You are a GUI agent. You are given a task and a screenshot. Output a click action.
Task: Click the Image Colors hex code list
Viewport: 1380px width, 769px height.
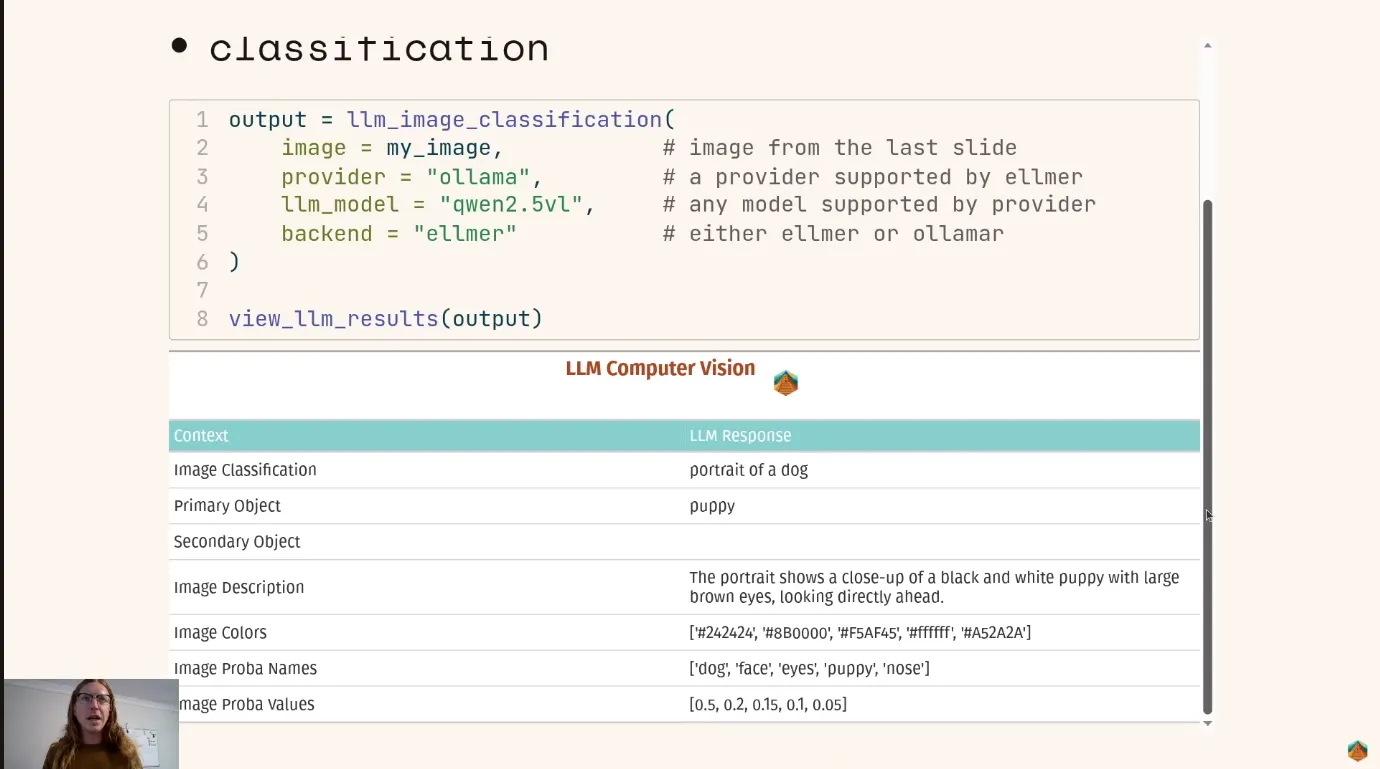(860, 633)
